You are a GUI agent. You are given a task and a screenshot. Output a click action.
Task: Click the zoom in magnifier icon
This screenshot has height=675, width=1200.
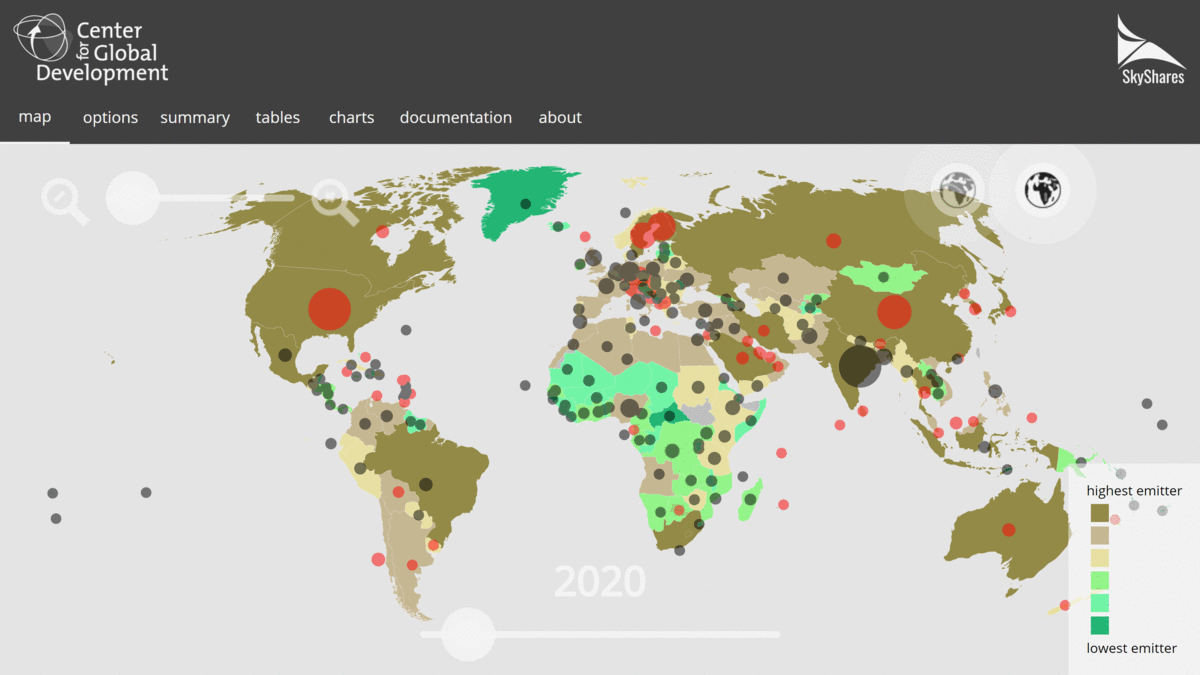coord(335,201)
